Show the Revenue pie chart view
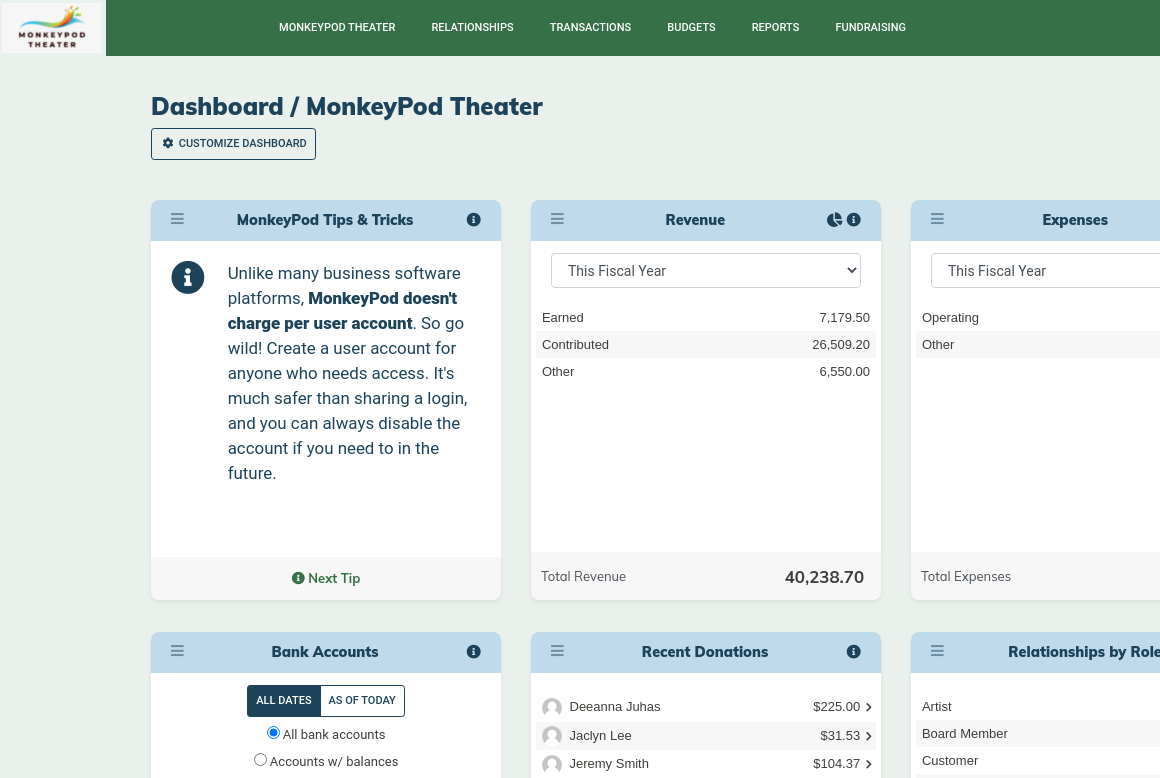1160x778 pixels. [x=834, y=220]
